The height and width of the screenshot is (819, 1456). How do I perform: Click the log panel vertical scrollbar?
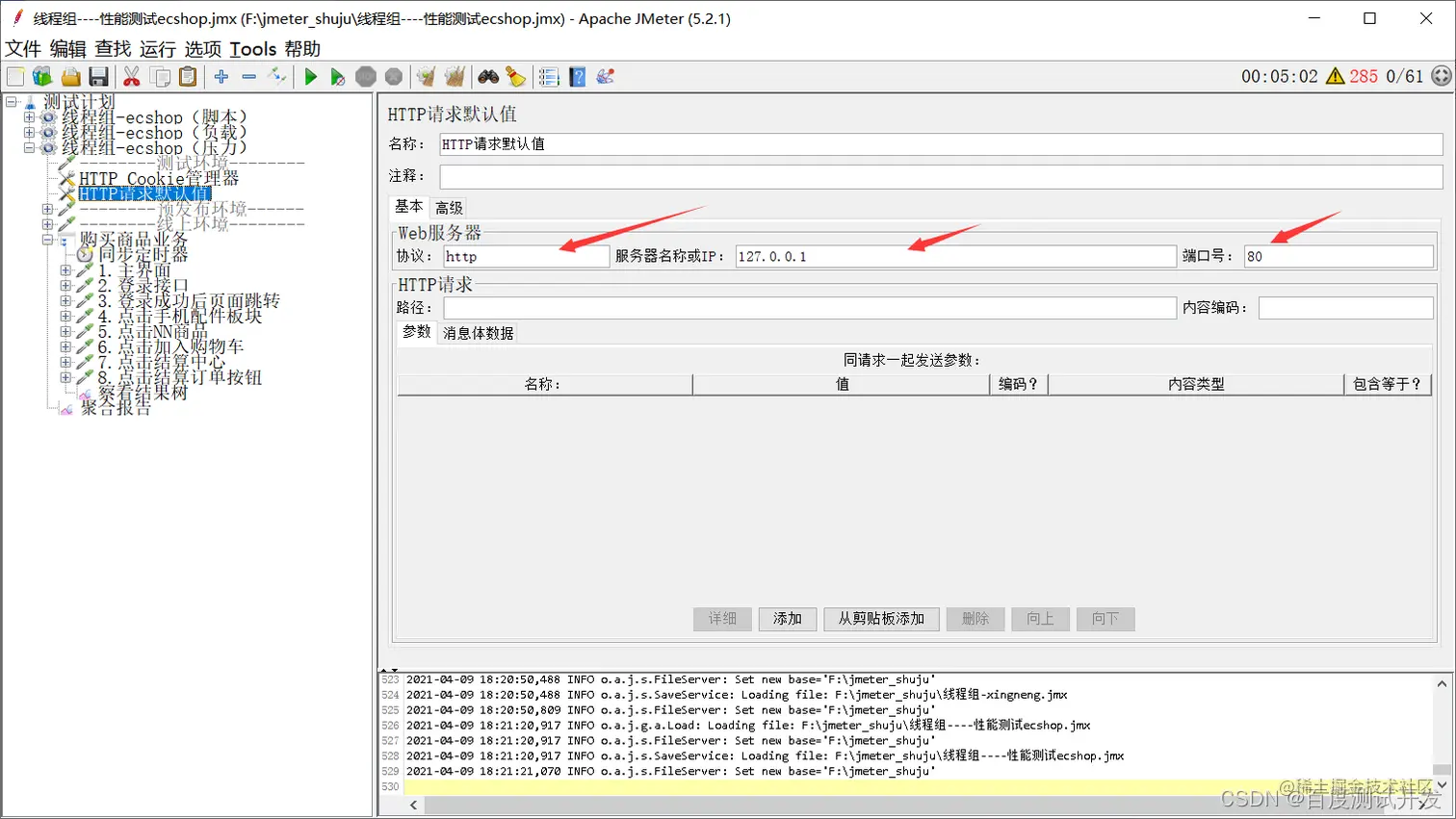1442,735
